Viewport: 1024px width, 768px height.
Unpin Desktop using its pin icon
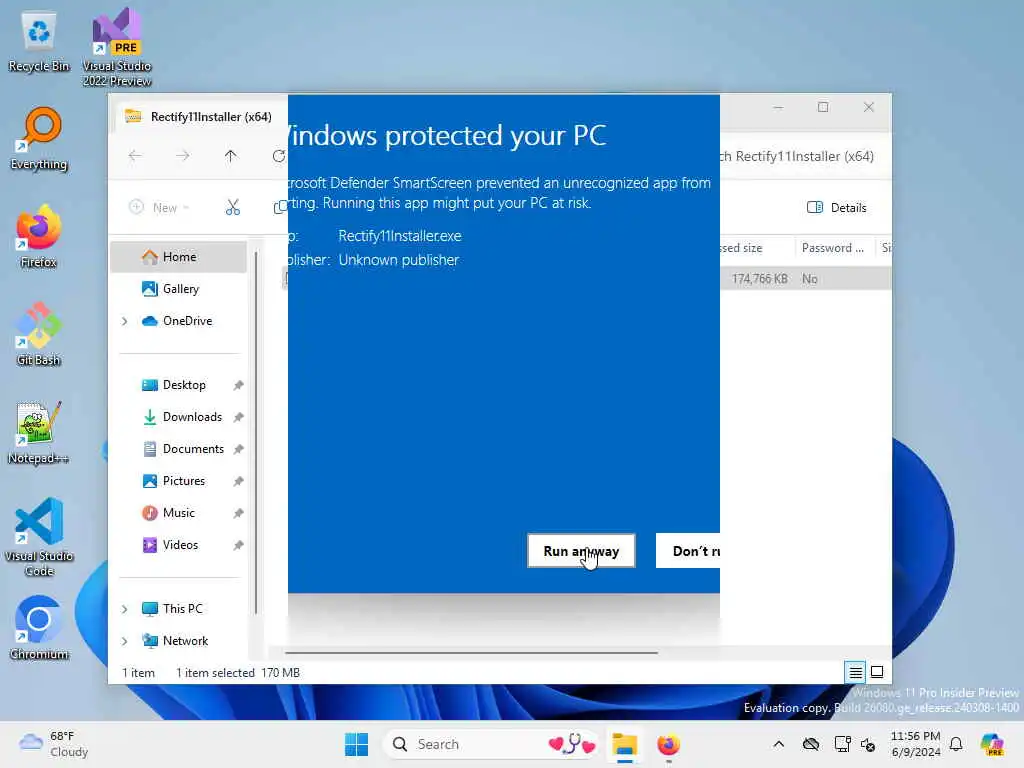(238, 385)
